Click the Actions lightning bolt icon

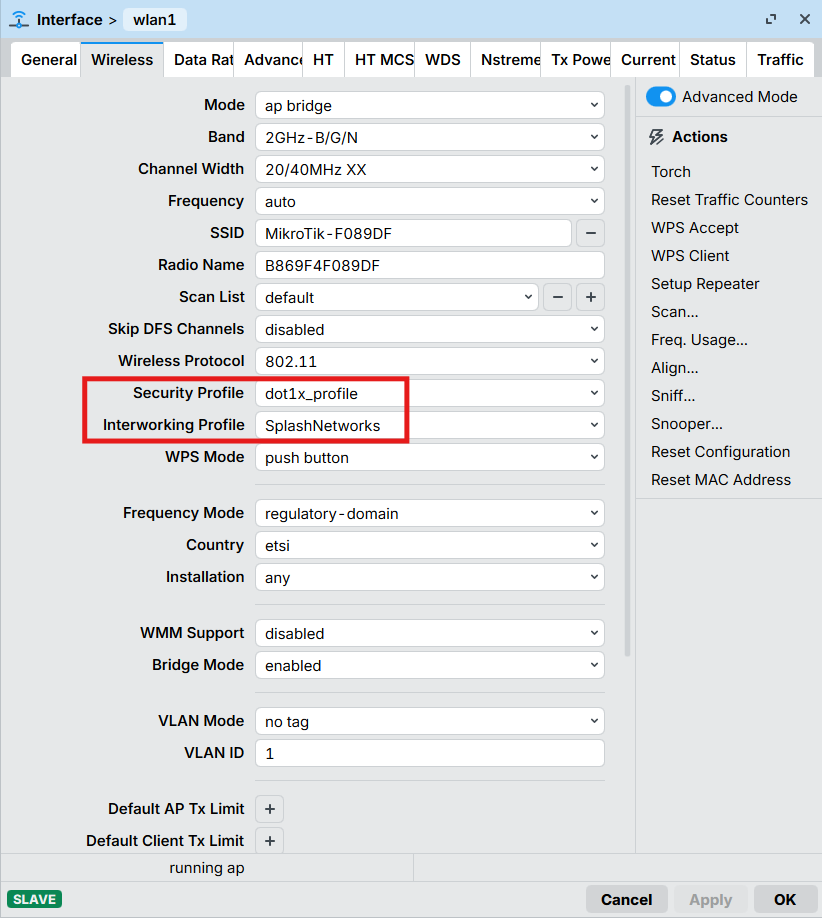pos(657,137)
